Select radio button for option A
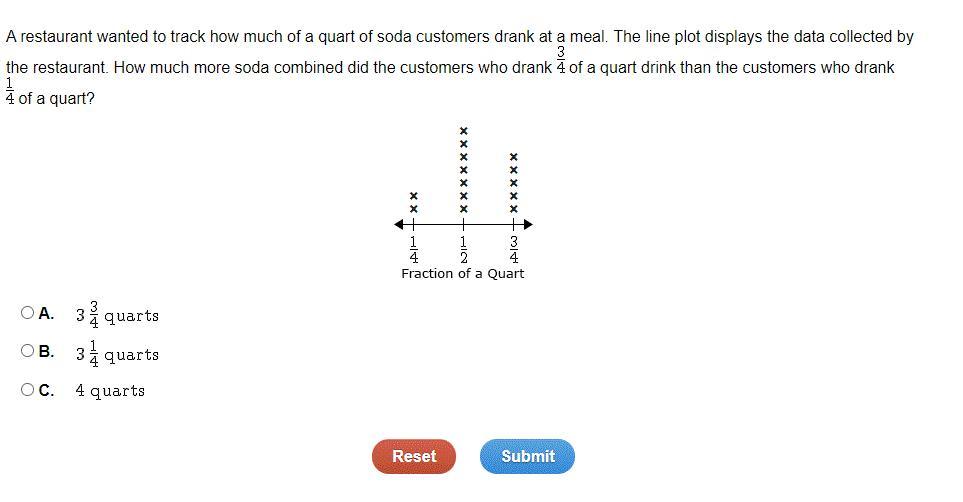The image size is (963, 502). [27, 313]
